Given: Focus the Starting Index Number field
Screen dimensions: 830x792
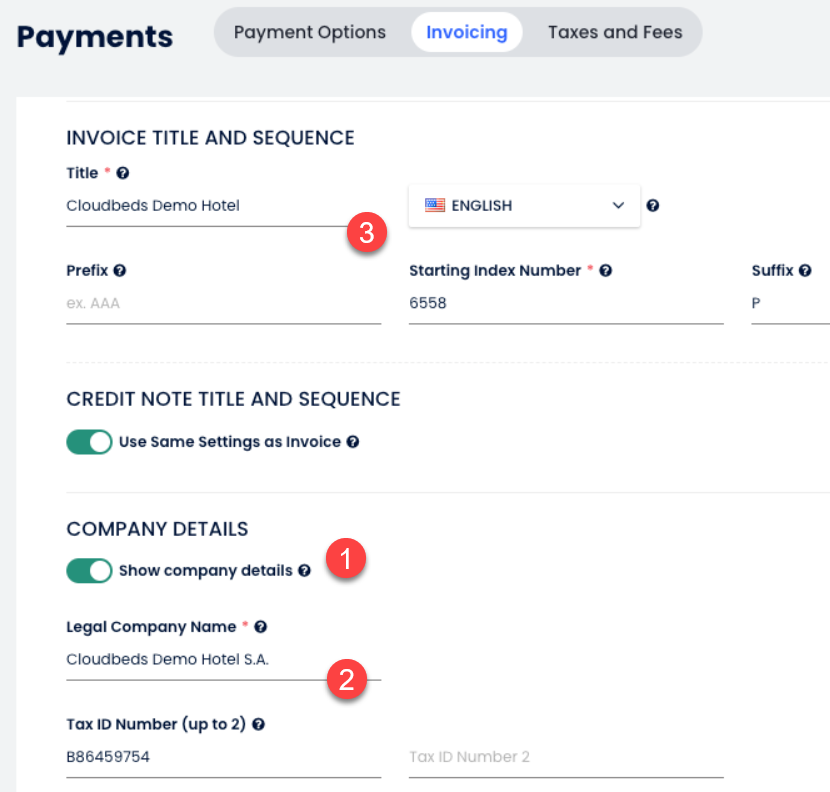Looking at the screenshot, I should pos(565,303).
